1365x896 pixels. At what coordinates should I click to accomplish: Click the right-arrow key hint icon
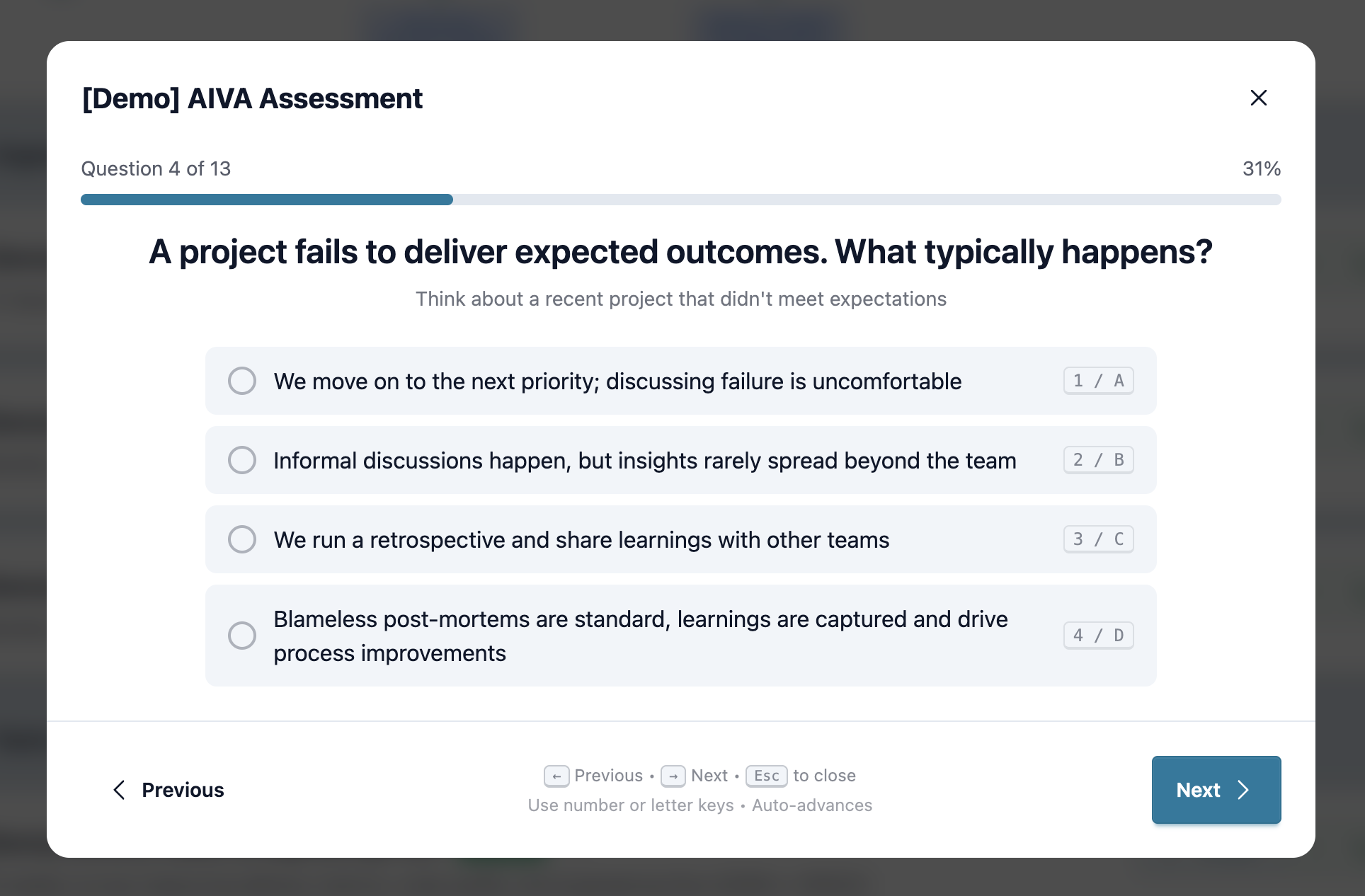coord(674,776)
